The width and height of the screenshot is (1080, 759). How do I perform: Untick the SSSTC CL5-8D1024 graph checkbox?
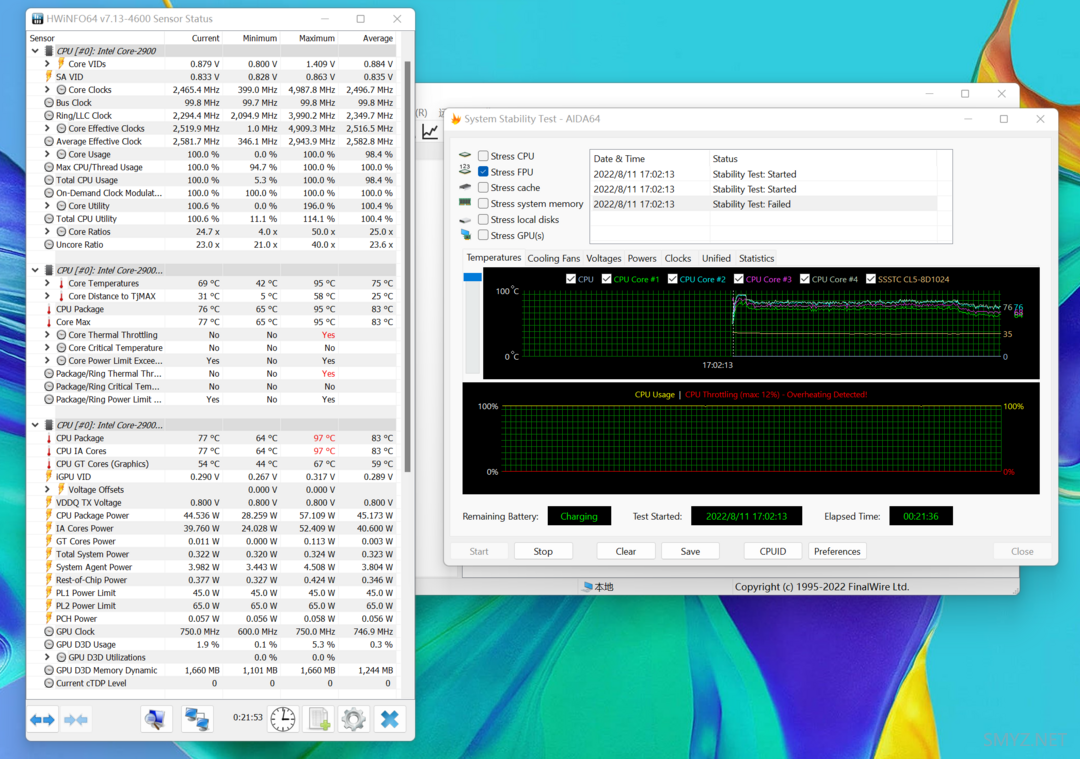tap(871, 279)
